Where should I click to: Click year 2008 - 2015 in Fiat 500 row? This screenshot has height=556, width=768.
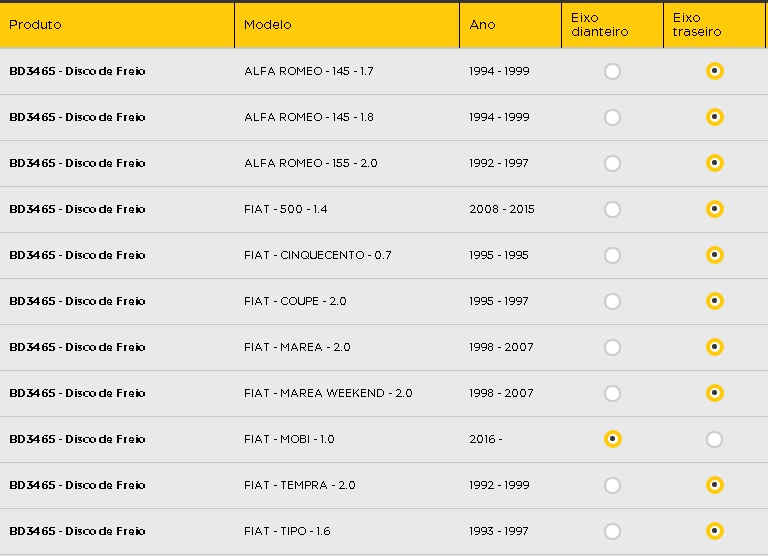pyautogui.click(x=502, y=210)
